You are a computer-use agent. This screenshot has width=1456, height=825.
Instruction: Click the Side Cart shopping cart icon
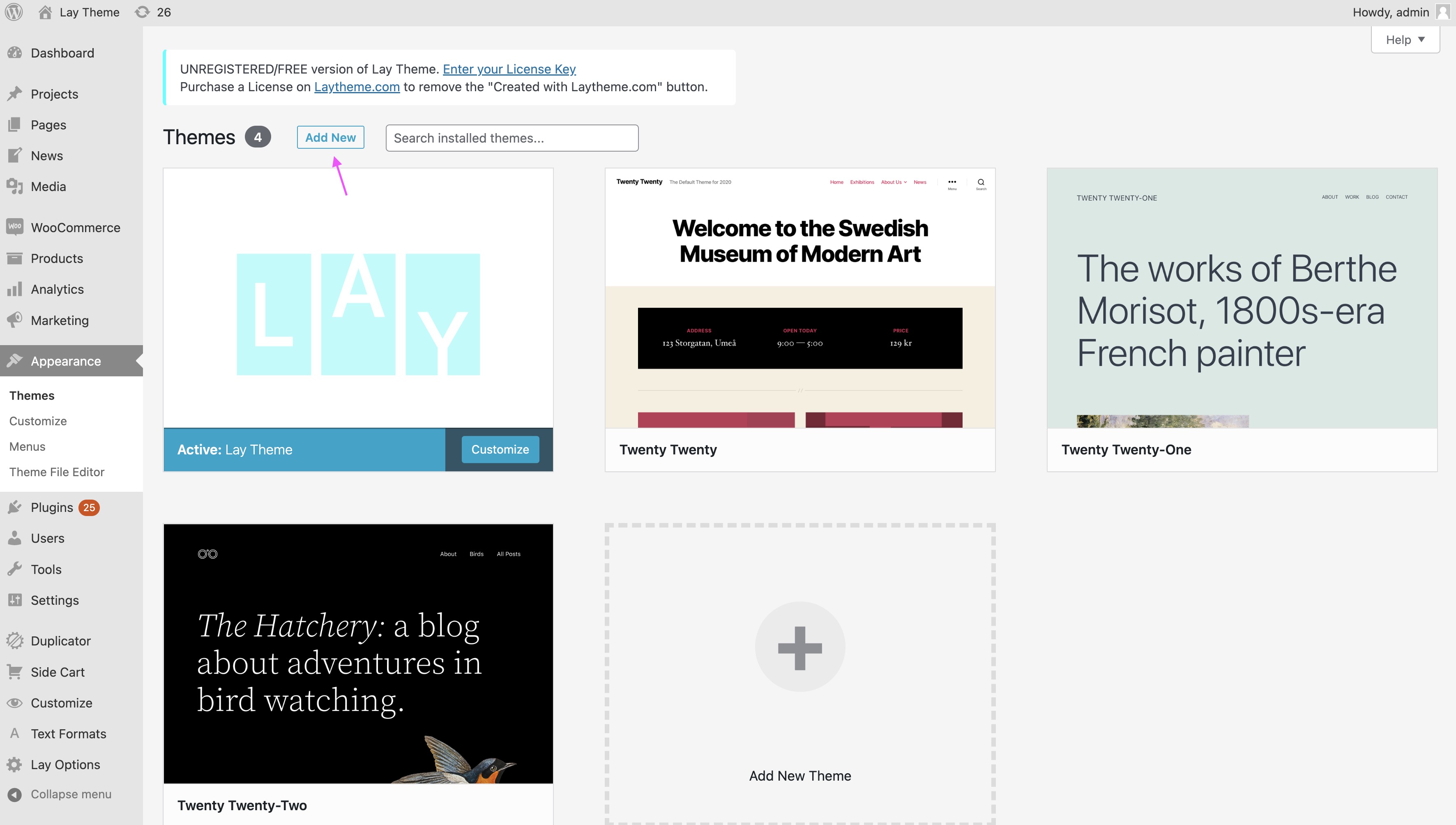(15, 672)
